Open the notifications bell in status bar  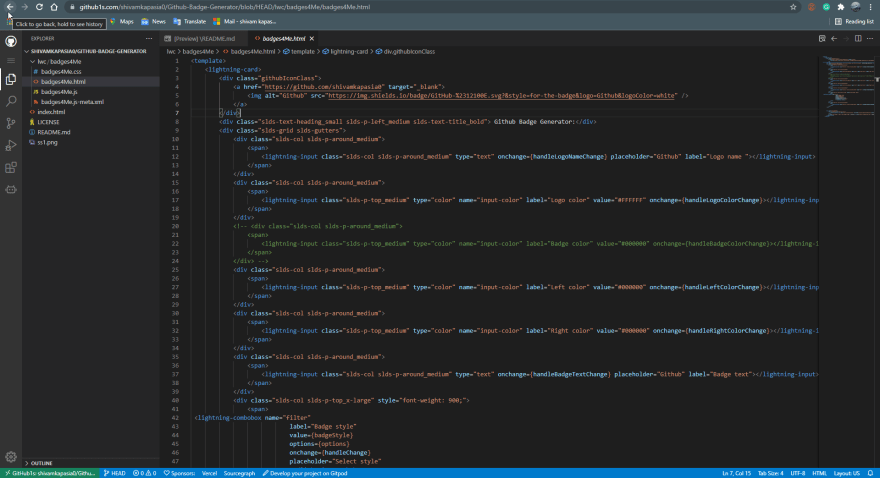[x=870, y=473]
